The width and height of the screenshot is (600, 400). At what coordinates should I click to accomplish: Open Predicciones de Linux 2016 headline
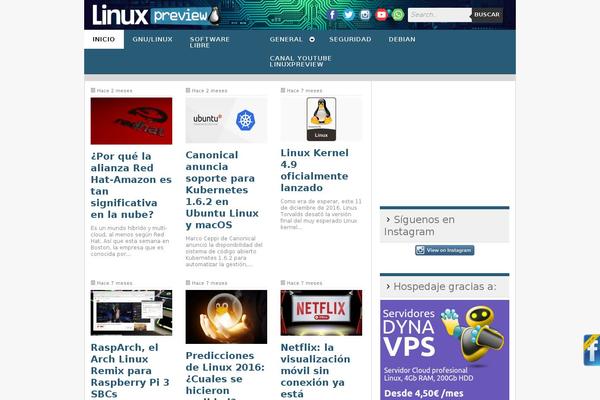click(x=225, y=375)
